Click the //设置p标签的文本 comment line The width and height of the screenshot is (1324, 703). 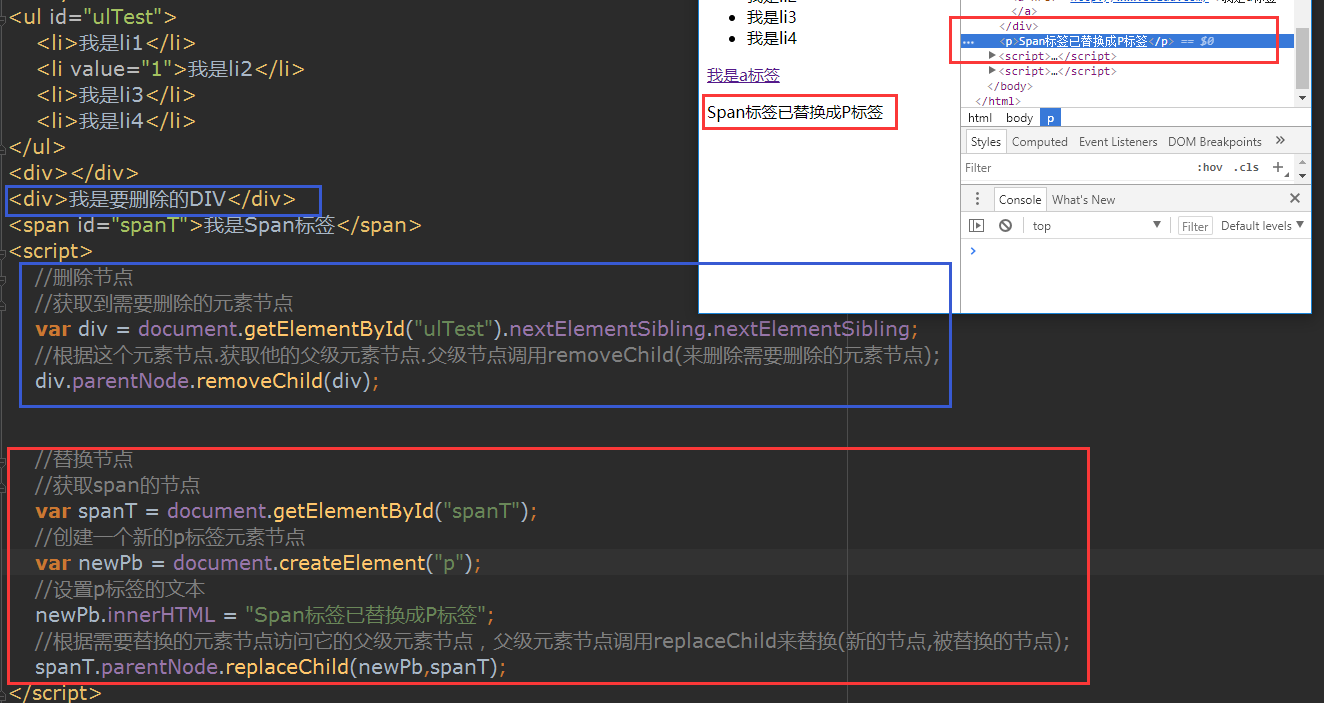[x=120, y=588]
